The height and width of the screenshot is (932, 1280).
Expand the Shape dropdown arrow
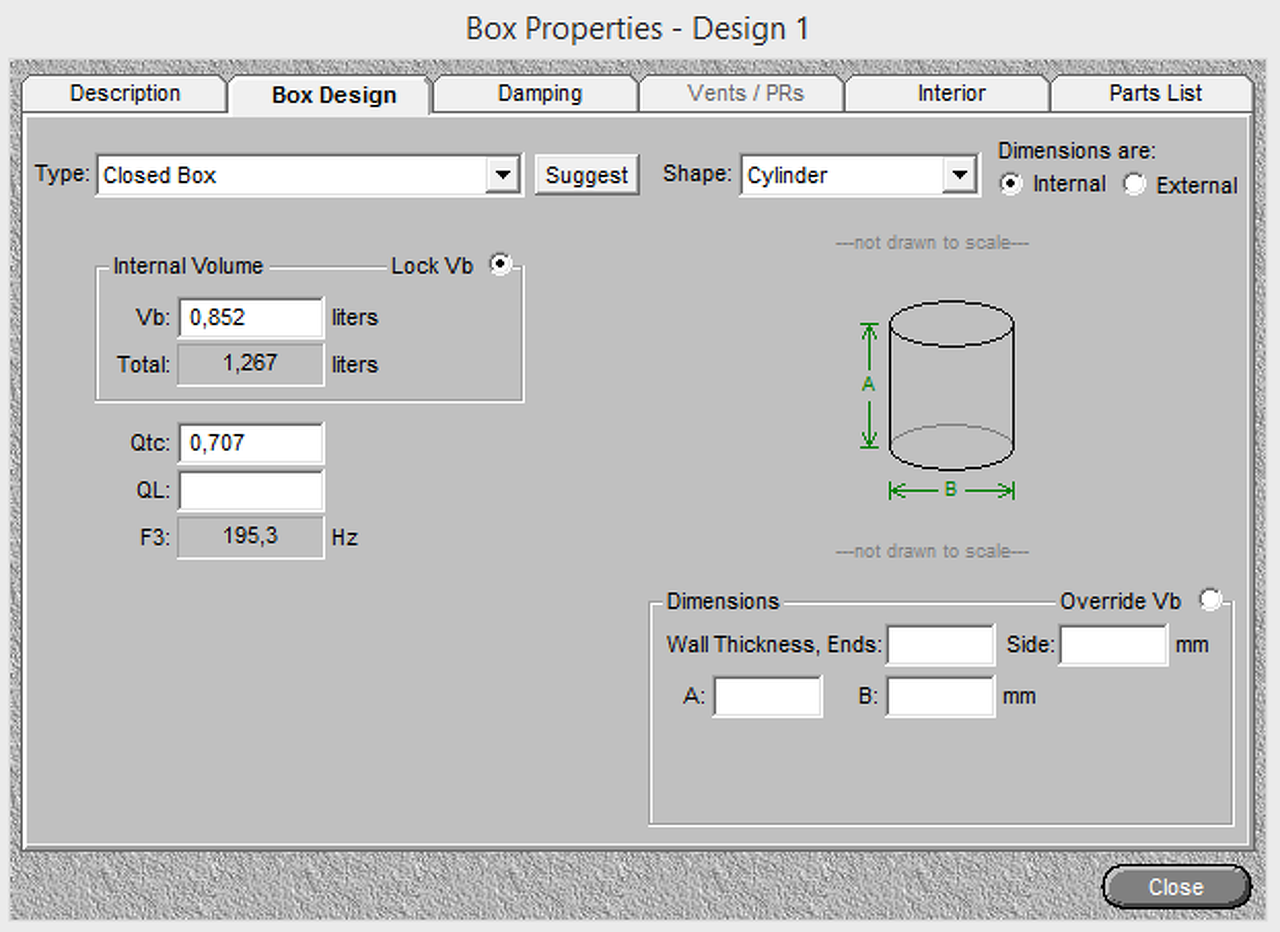[x=960, y=176]
